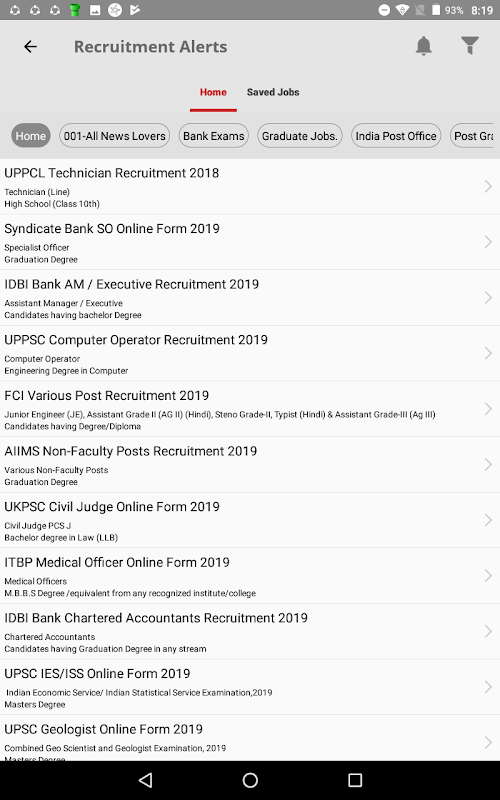Screen dimensions: 500x800
Task: Select the India Post Office chip
Action: 396,136
